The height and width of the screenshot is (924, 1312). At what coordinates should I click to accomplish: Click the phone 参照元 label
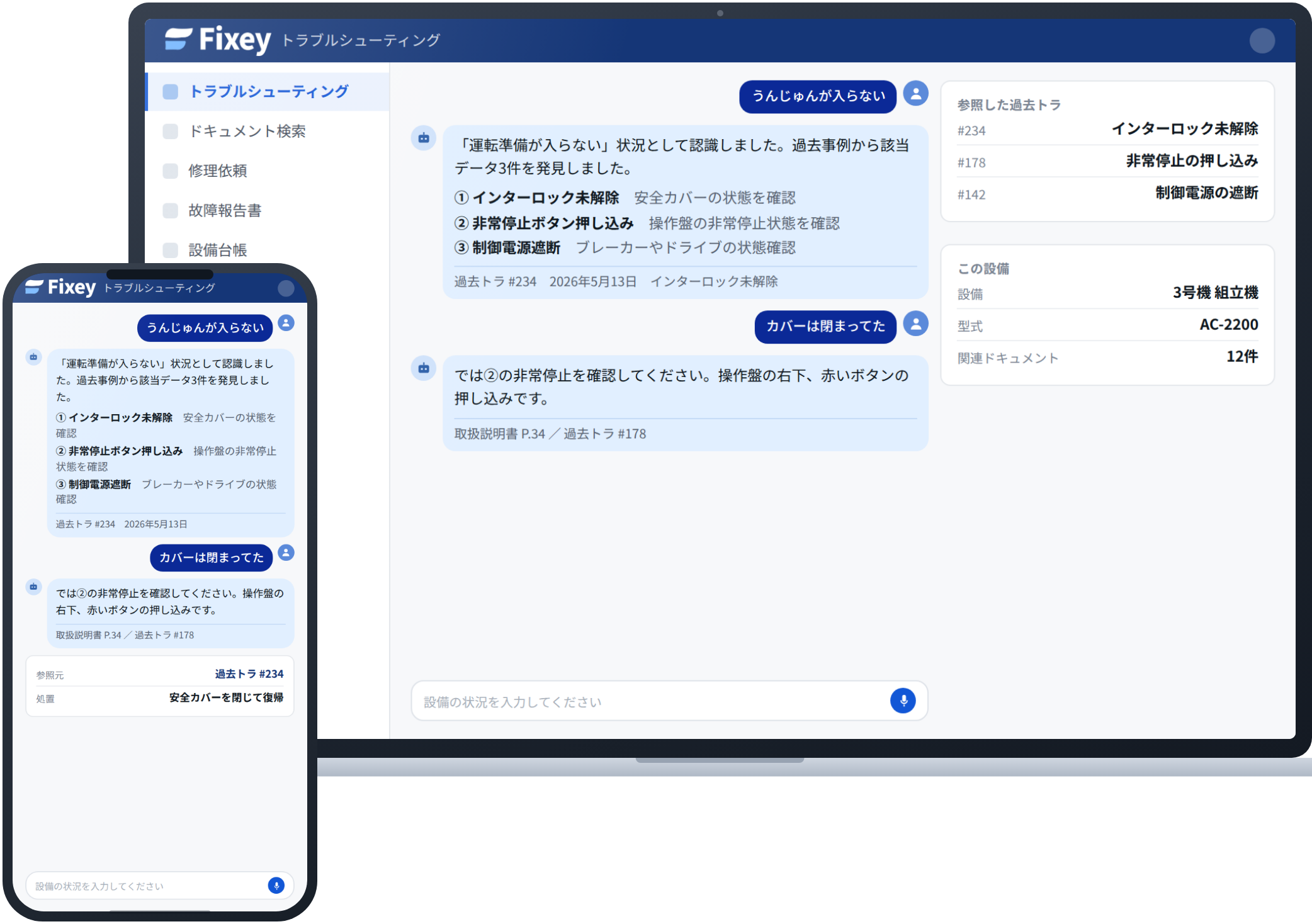pyautogui.click(x=50, y=675)
